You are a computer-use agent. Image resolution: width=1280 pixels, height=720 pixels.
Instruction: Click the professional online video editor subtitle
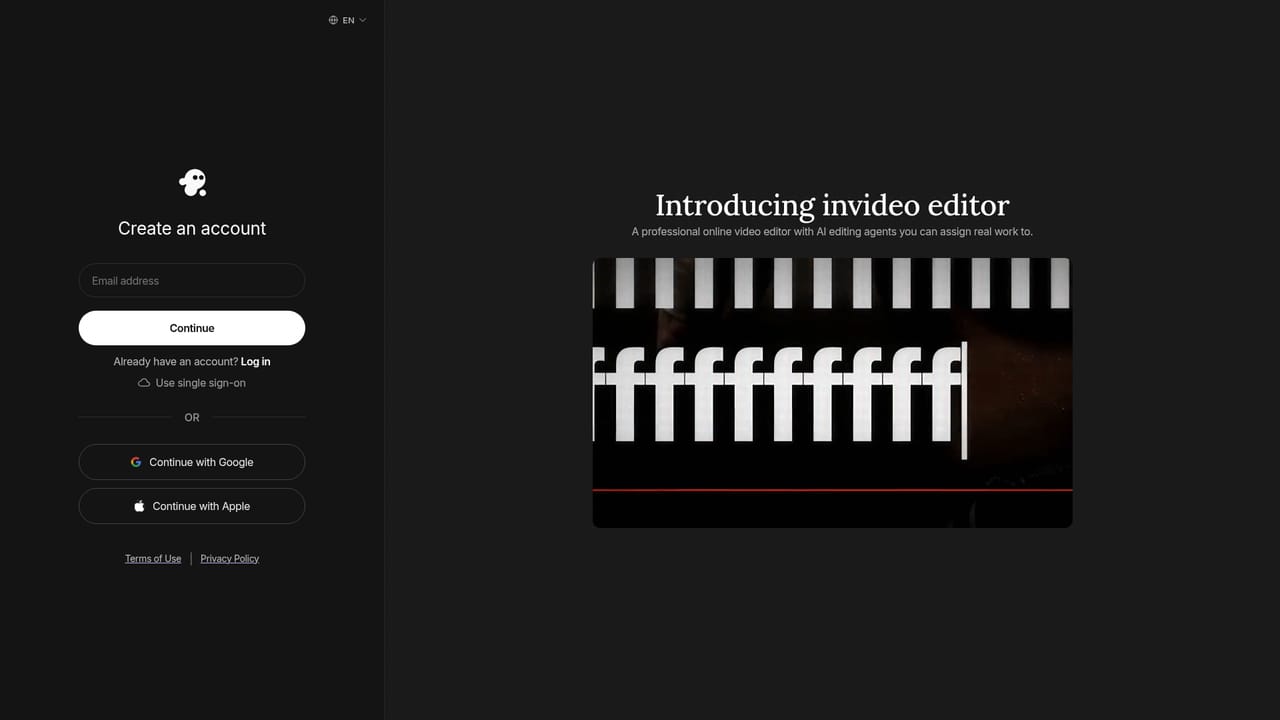coord(832,232)
